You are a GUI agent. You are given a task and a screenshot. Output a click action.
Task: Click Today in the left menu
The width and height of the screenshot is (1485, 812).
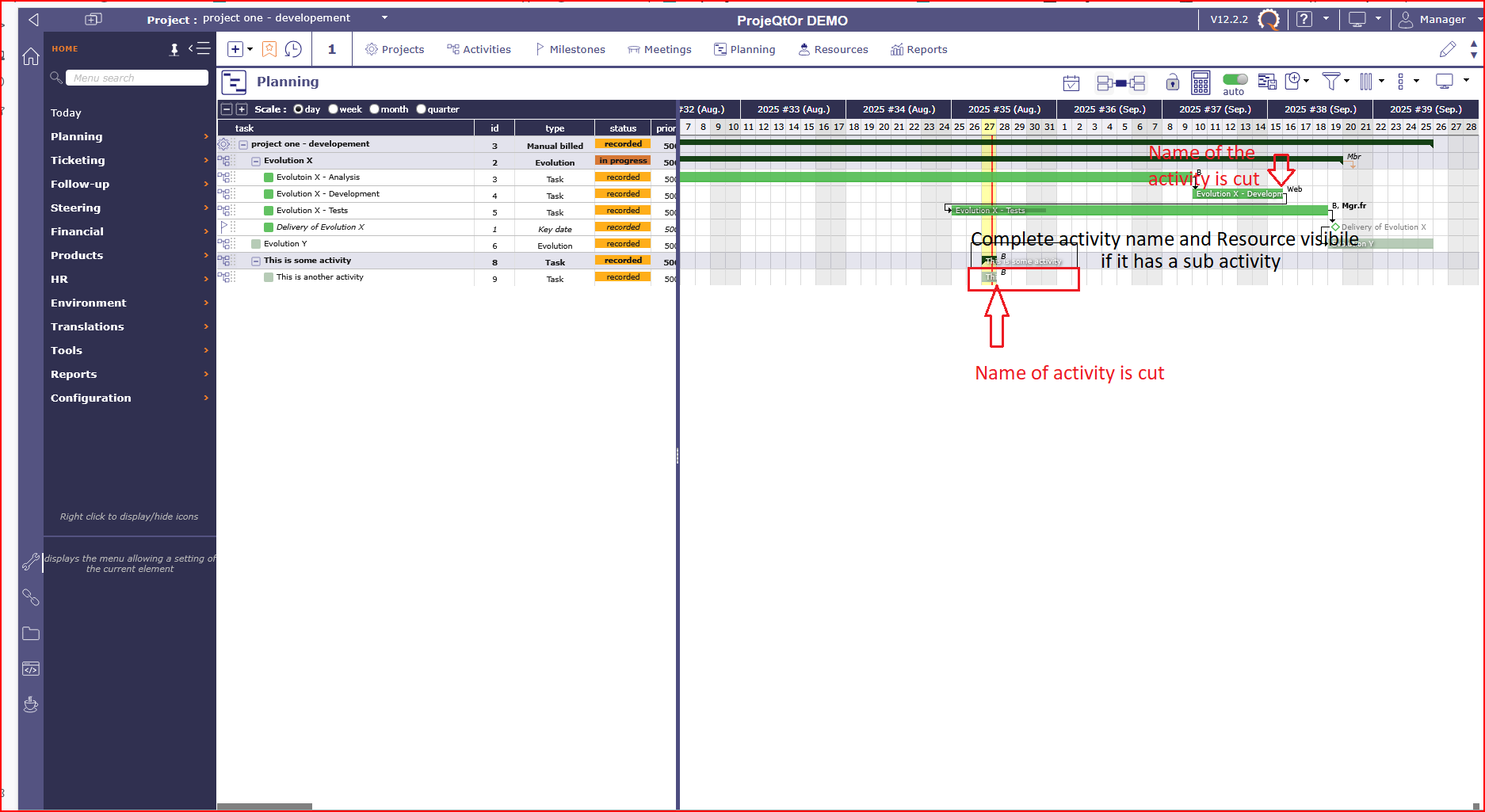[x=66, y=112]
